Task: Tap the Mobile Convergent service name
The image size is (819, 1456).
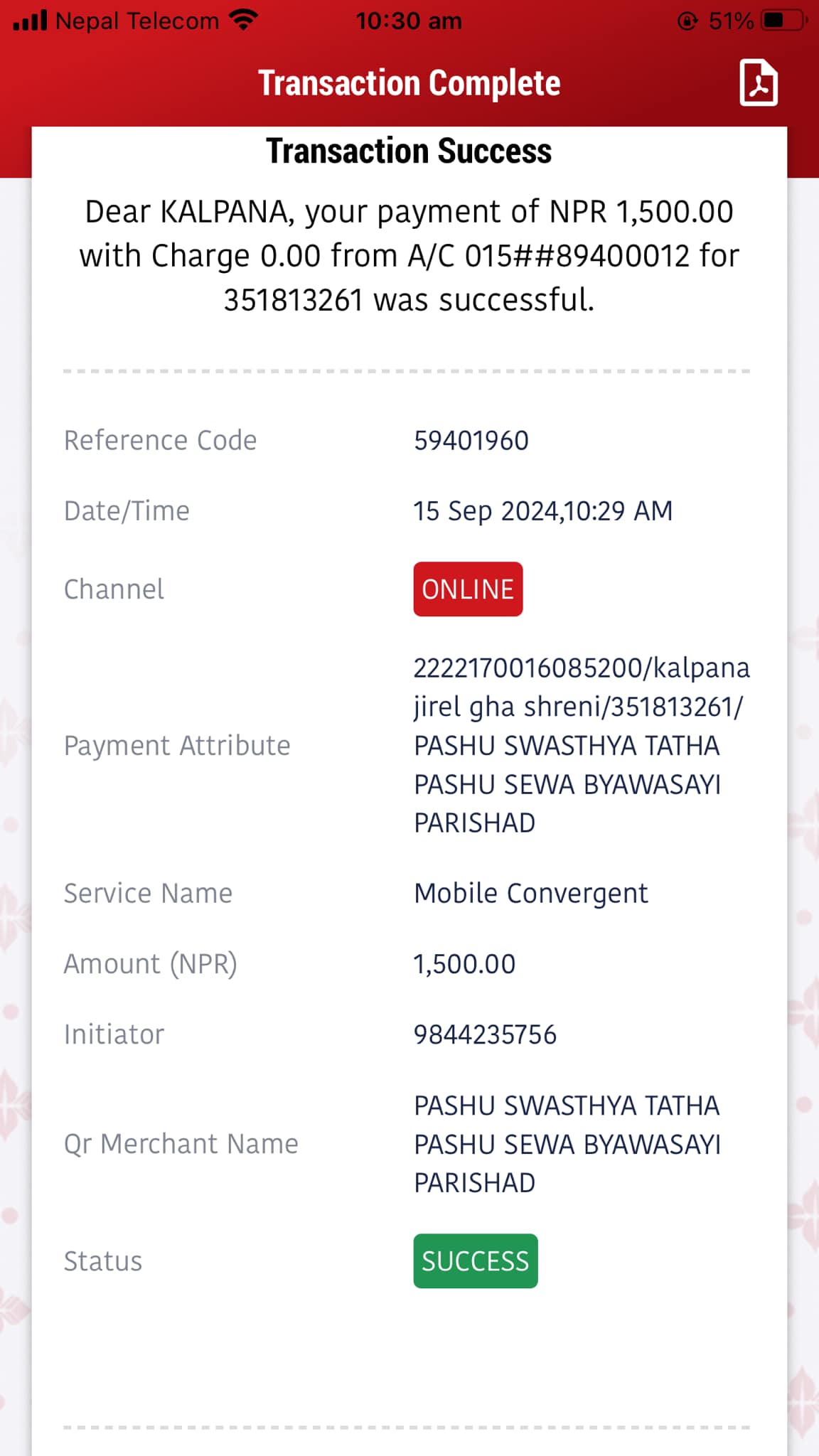Action: tap(531, 894)
